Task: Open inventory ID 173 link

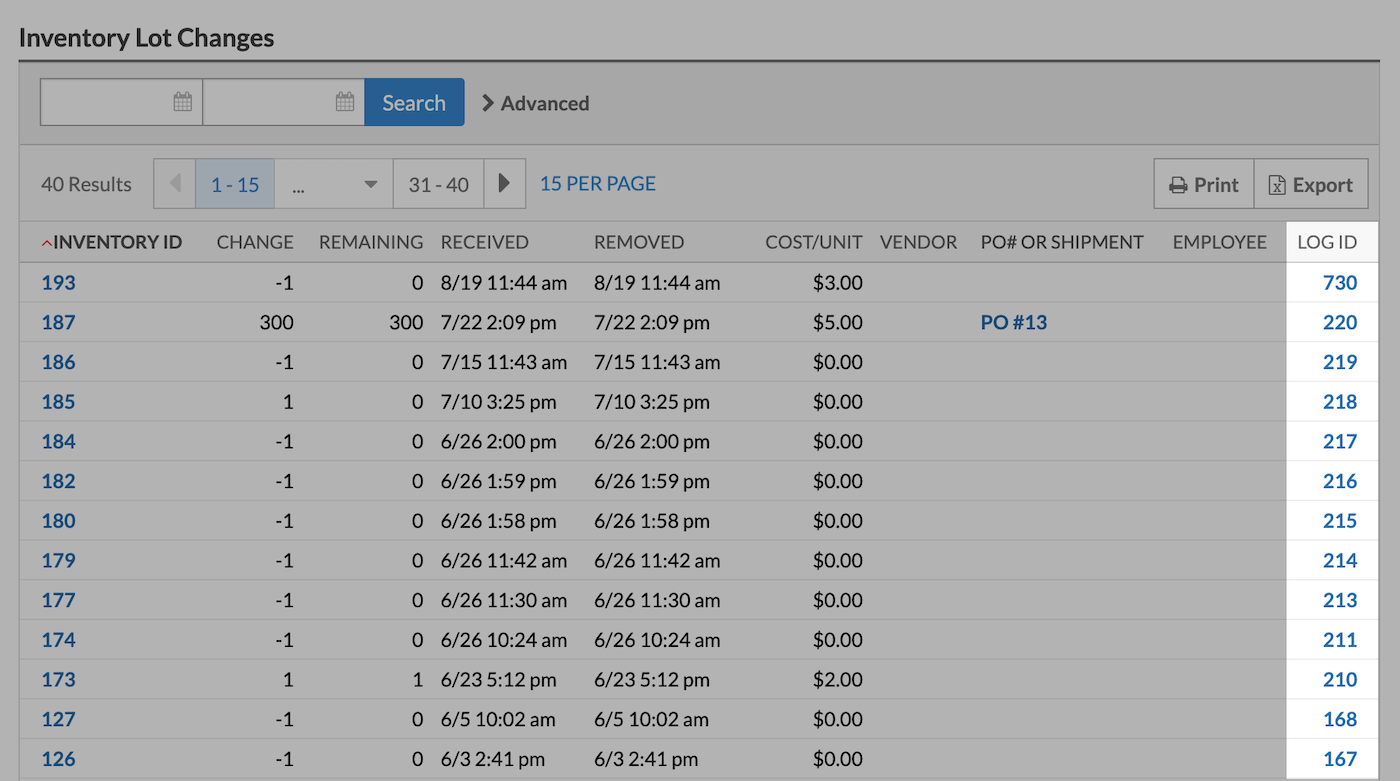Action: coord(58,680)
